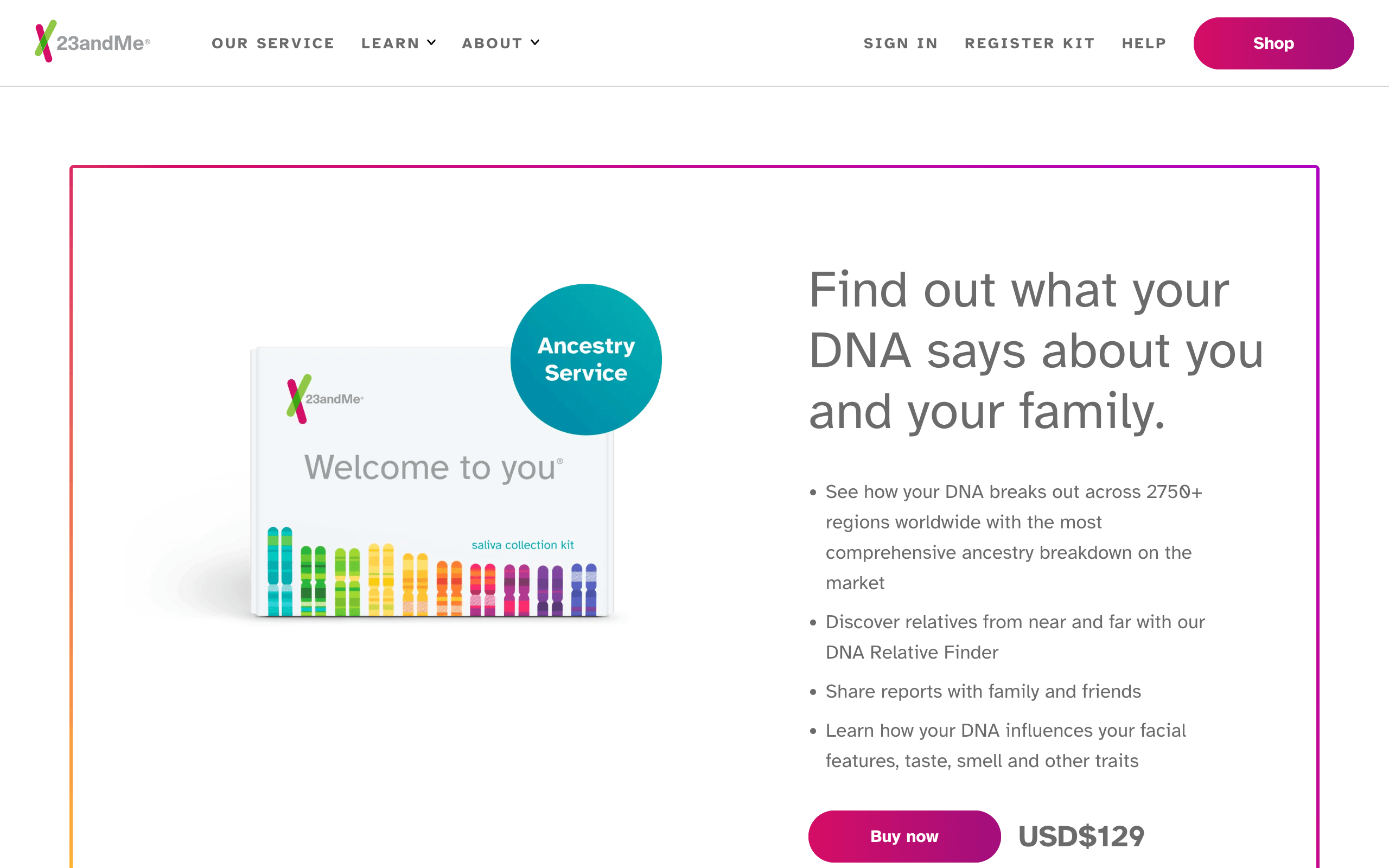Click the headline about your DNA
1389x868 pixels.
click(x=1033, y=350)
